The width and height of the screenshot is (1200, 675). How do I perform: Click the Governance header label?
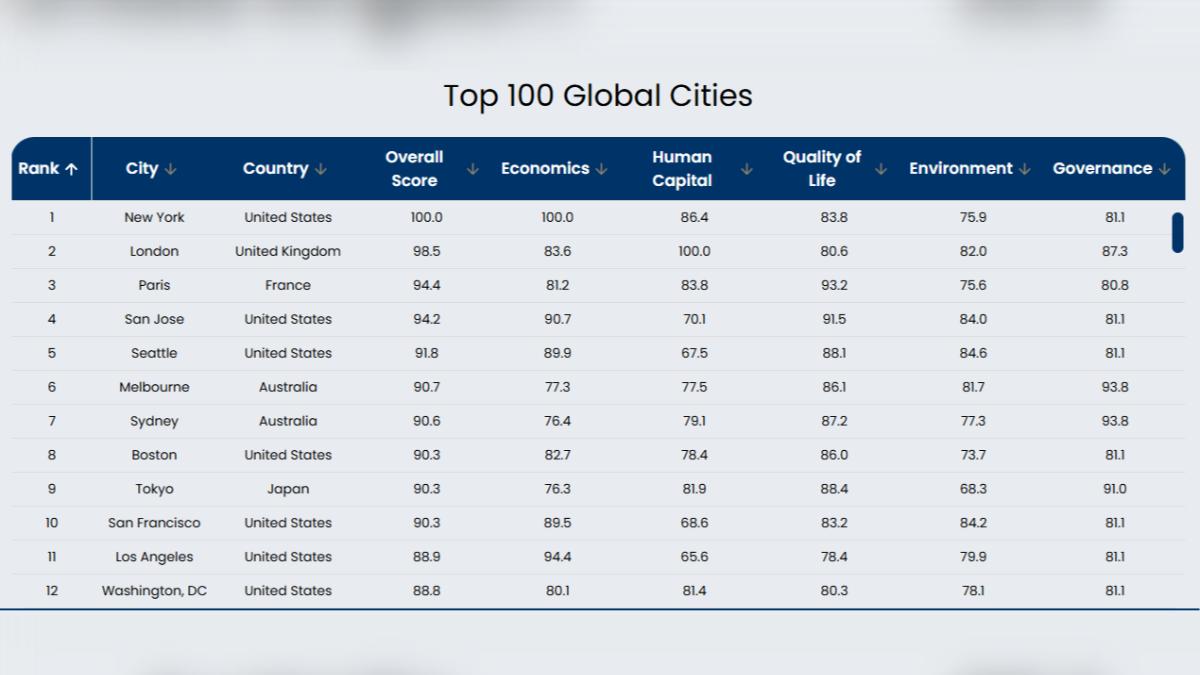[x=1102, y=169]
